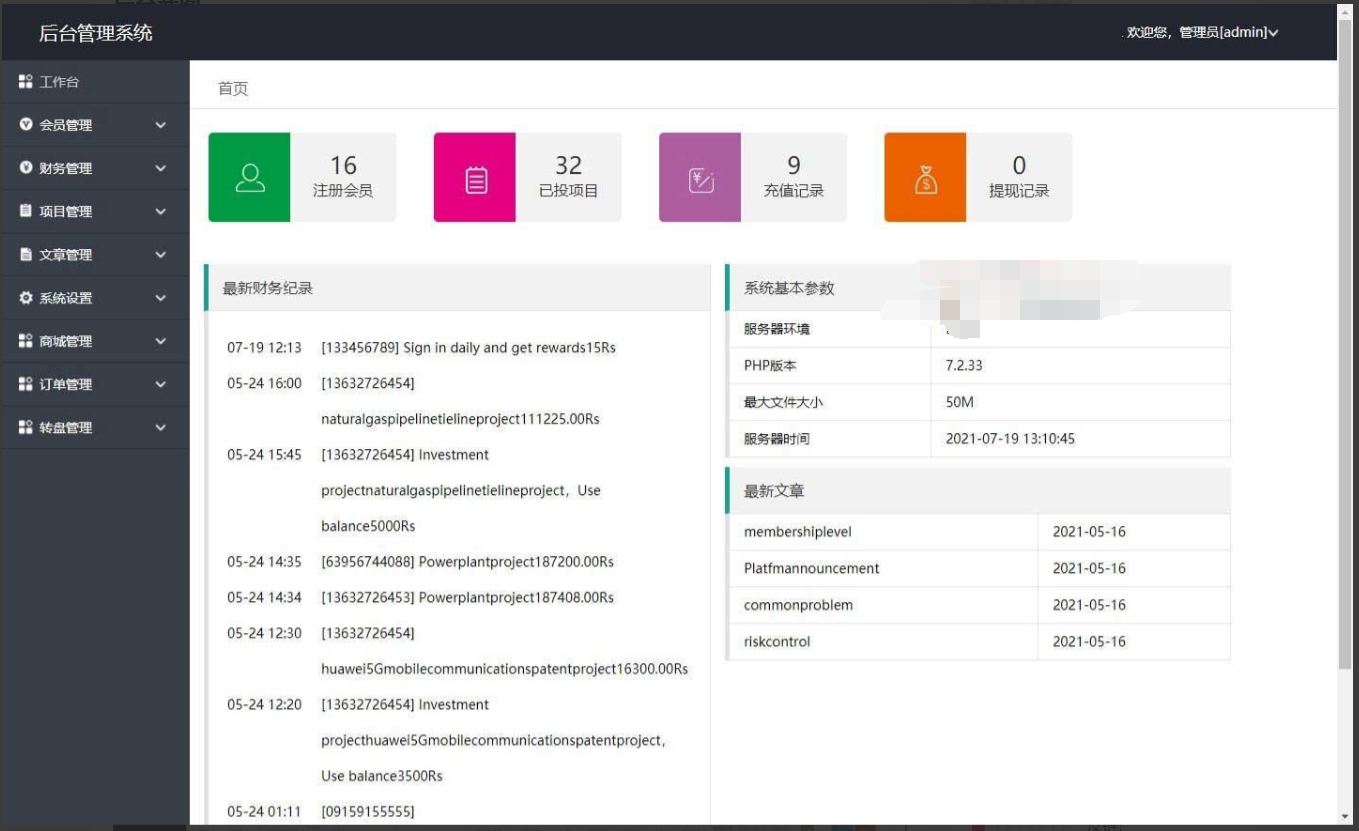Screen dimensions: 1359x831
Task: Expand the 转盘管理 sidebar chevron
Action: click(160, 427)
